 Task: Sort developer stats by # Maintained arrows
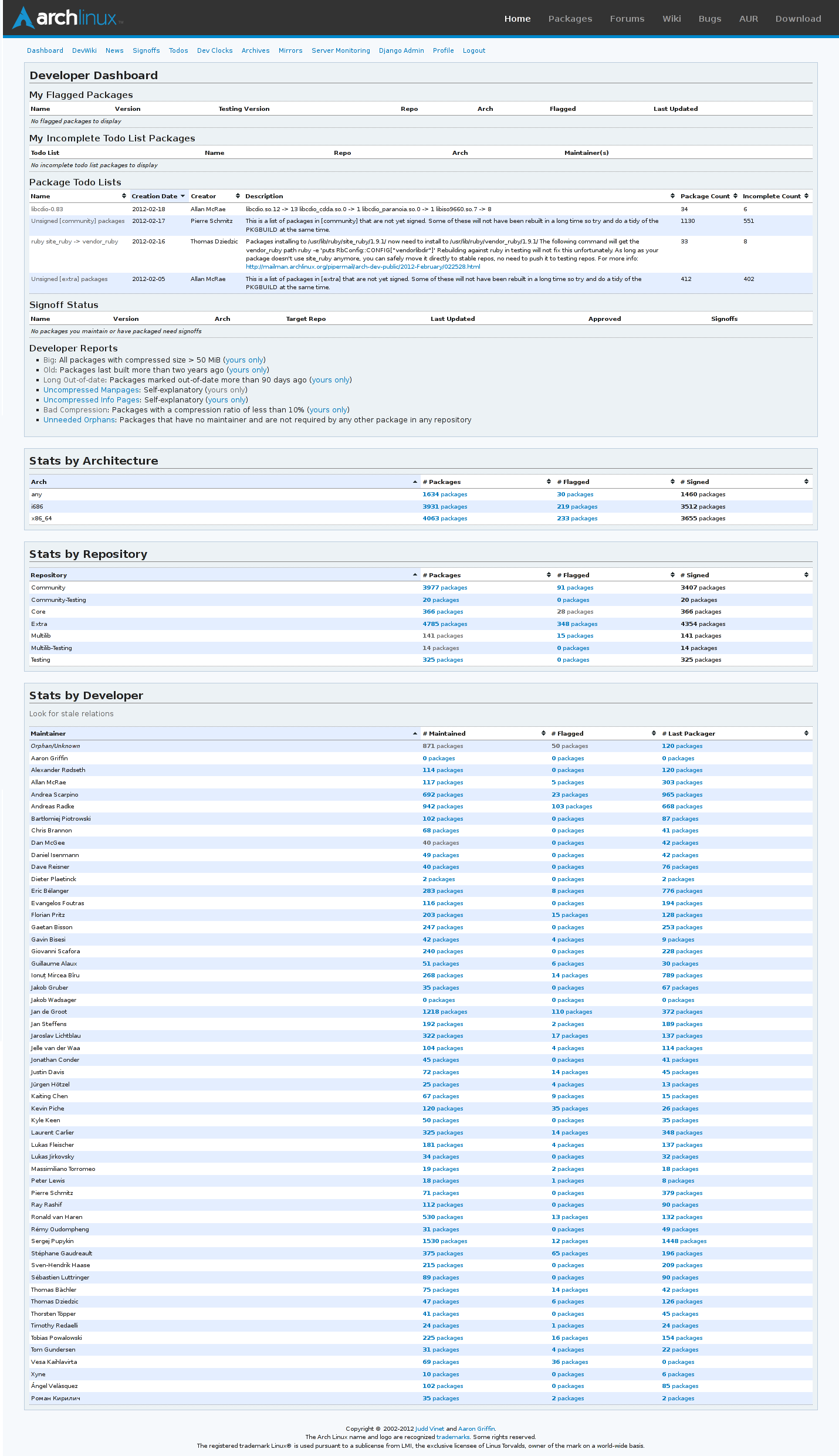[x=543, y=733]
